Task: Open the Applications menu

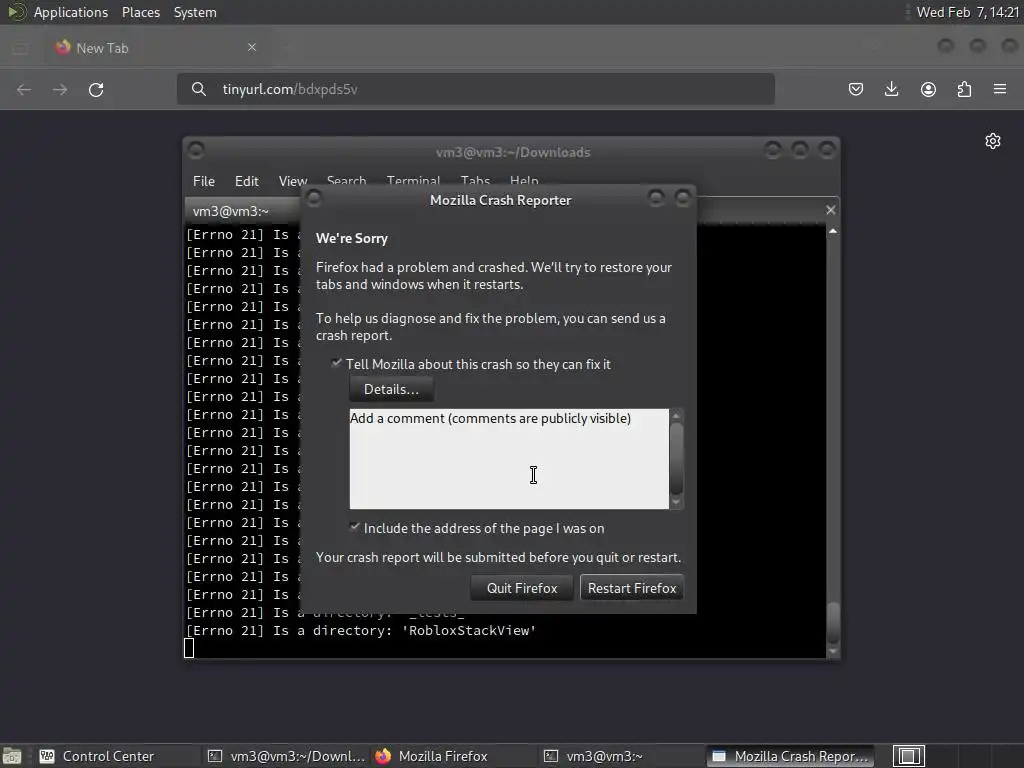Action: [x=71, y=12]
